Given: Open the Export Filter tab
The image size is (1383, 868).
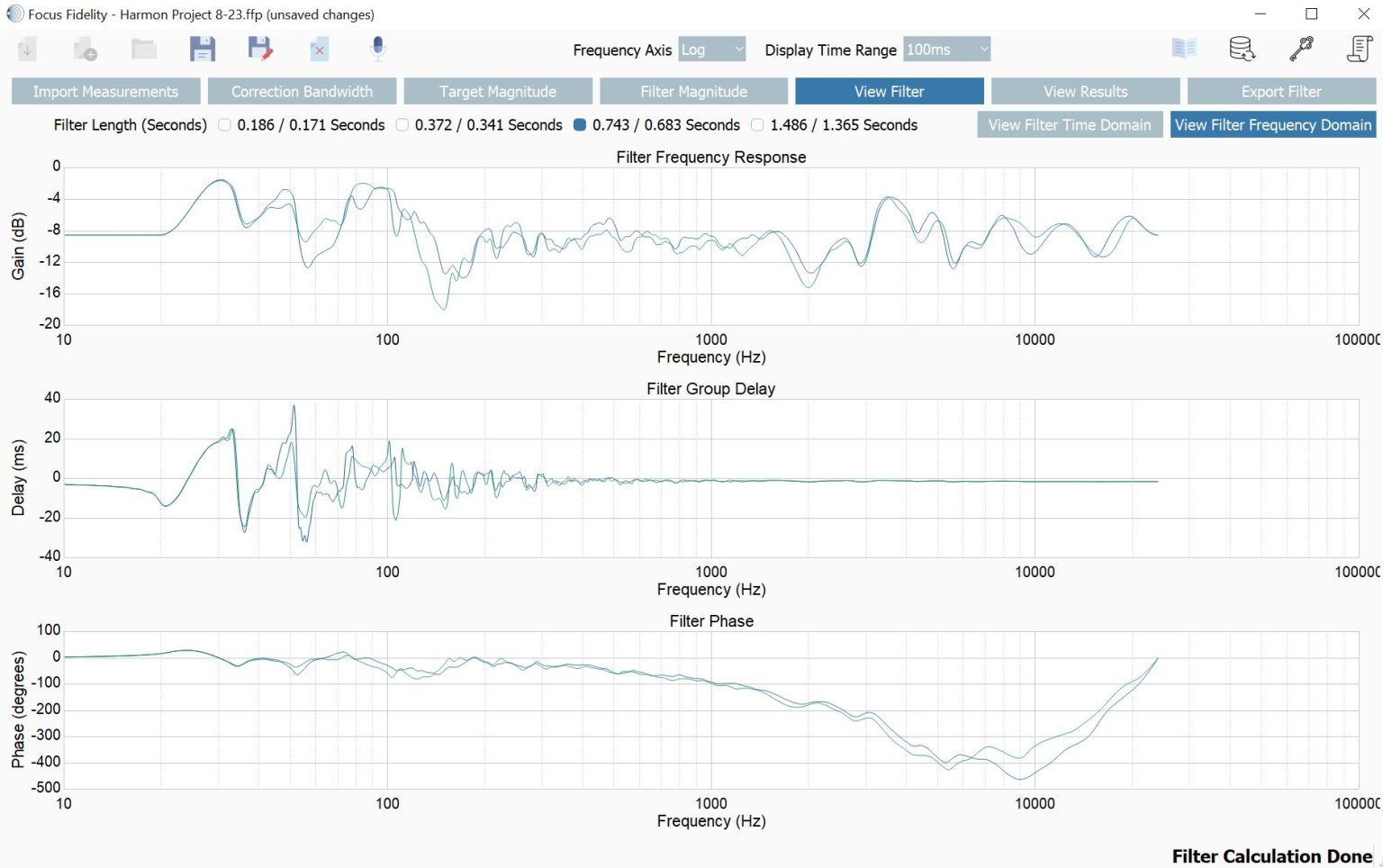Looking at the screenshot, I should (x=1281, y=92).
